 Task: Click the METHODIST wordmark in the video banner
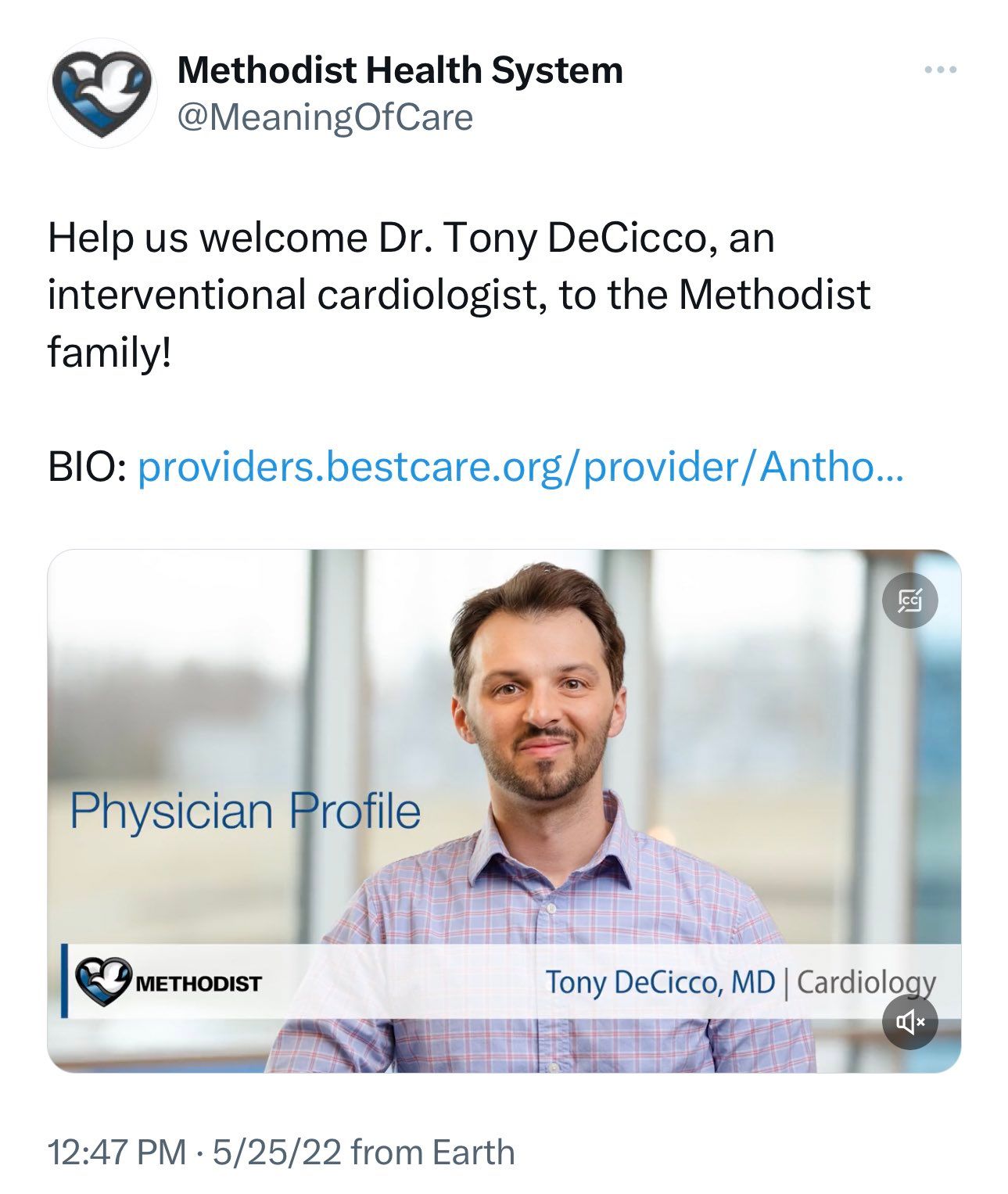point(199,983)
